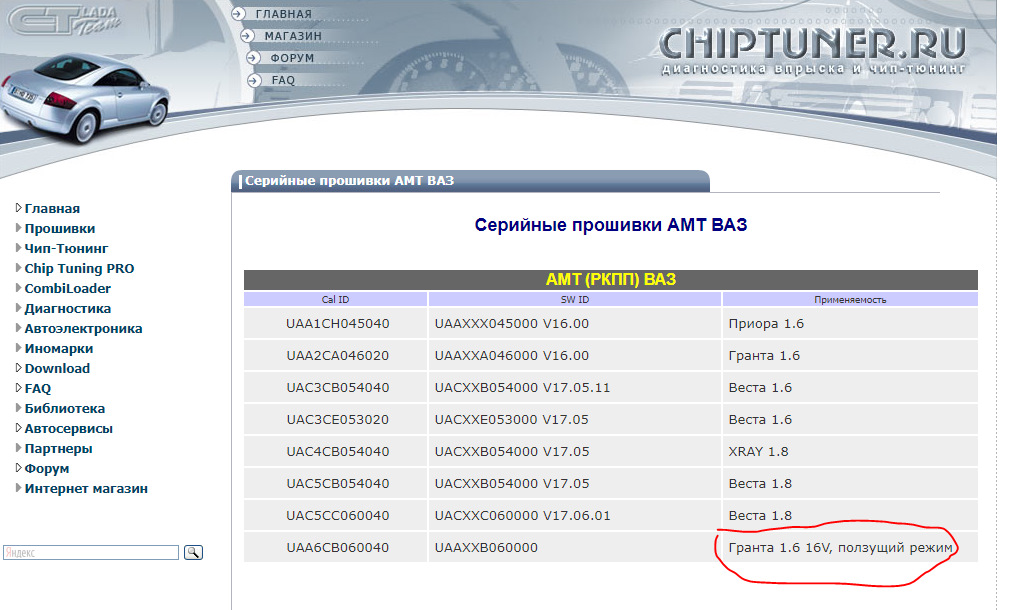Select the UAA6CB060040 Cal ID cell
The image size is (1022, 610).
pyautogui.click(x=337, y=547)
